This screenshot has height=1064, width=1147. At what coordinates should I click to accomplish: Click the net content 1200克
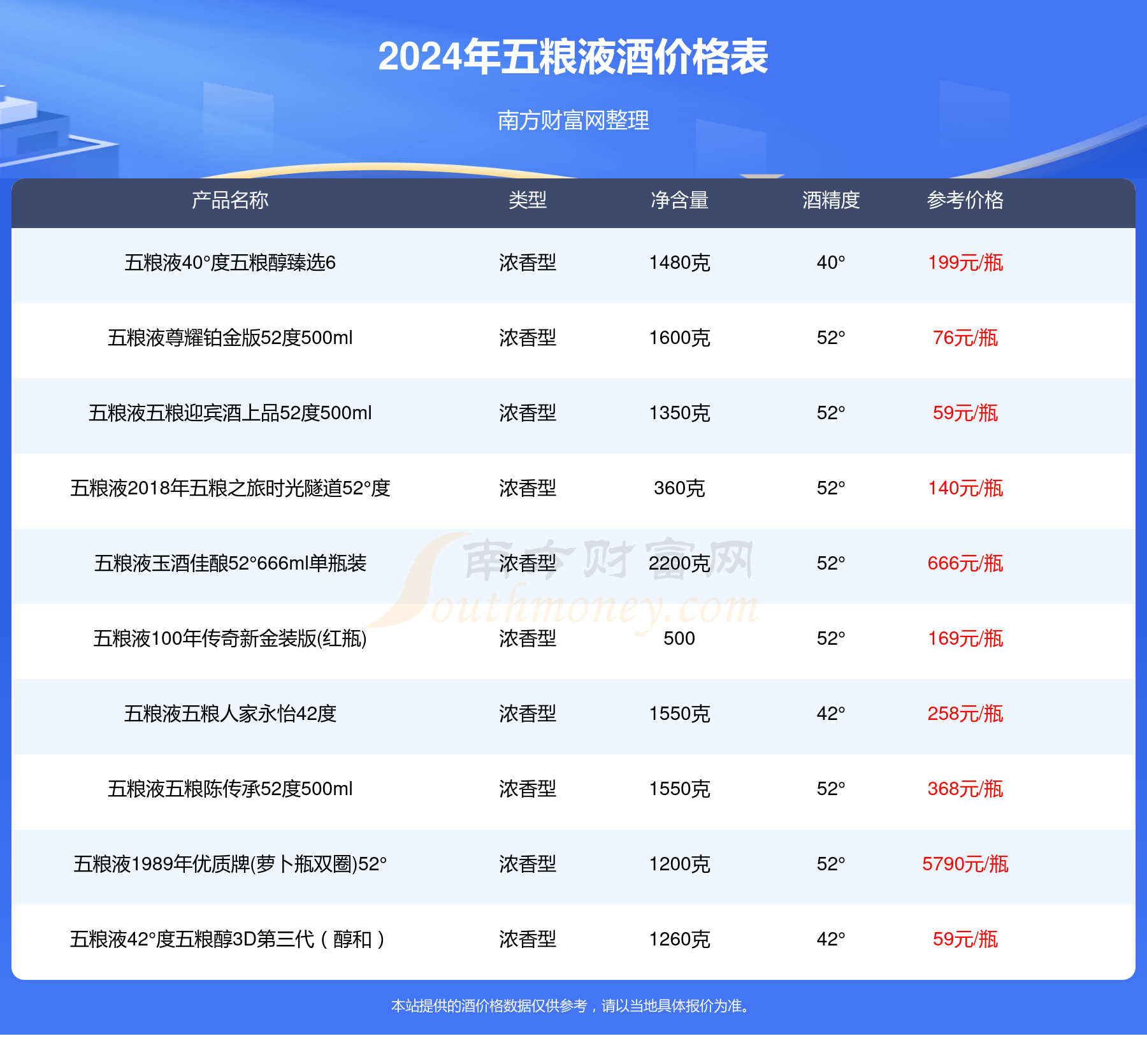pyautogui.click(x=679, y=864)
